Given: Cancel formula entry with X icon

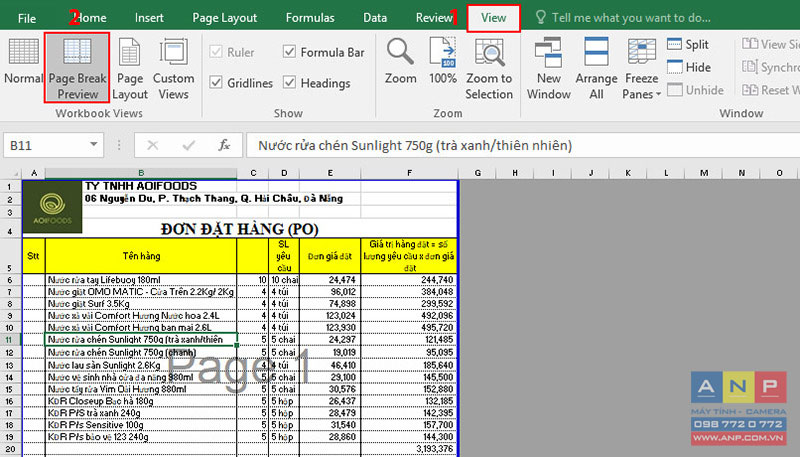Looking at the screenshot, I should click(153, 145).
